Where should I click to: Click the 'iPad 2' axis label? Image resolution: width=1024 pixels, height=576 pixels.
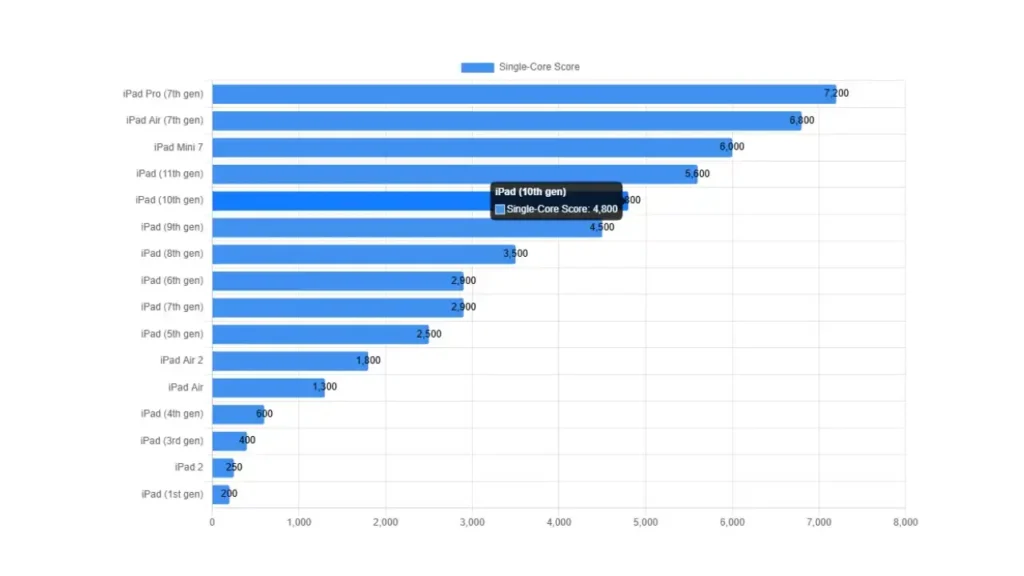click(189, 467)
